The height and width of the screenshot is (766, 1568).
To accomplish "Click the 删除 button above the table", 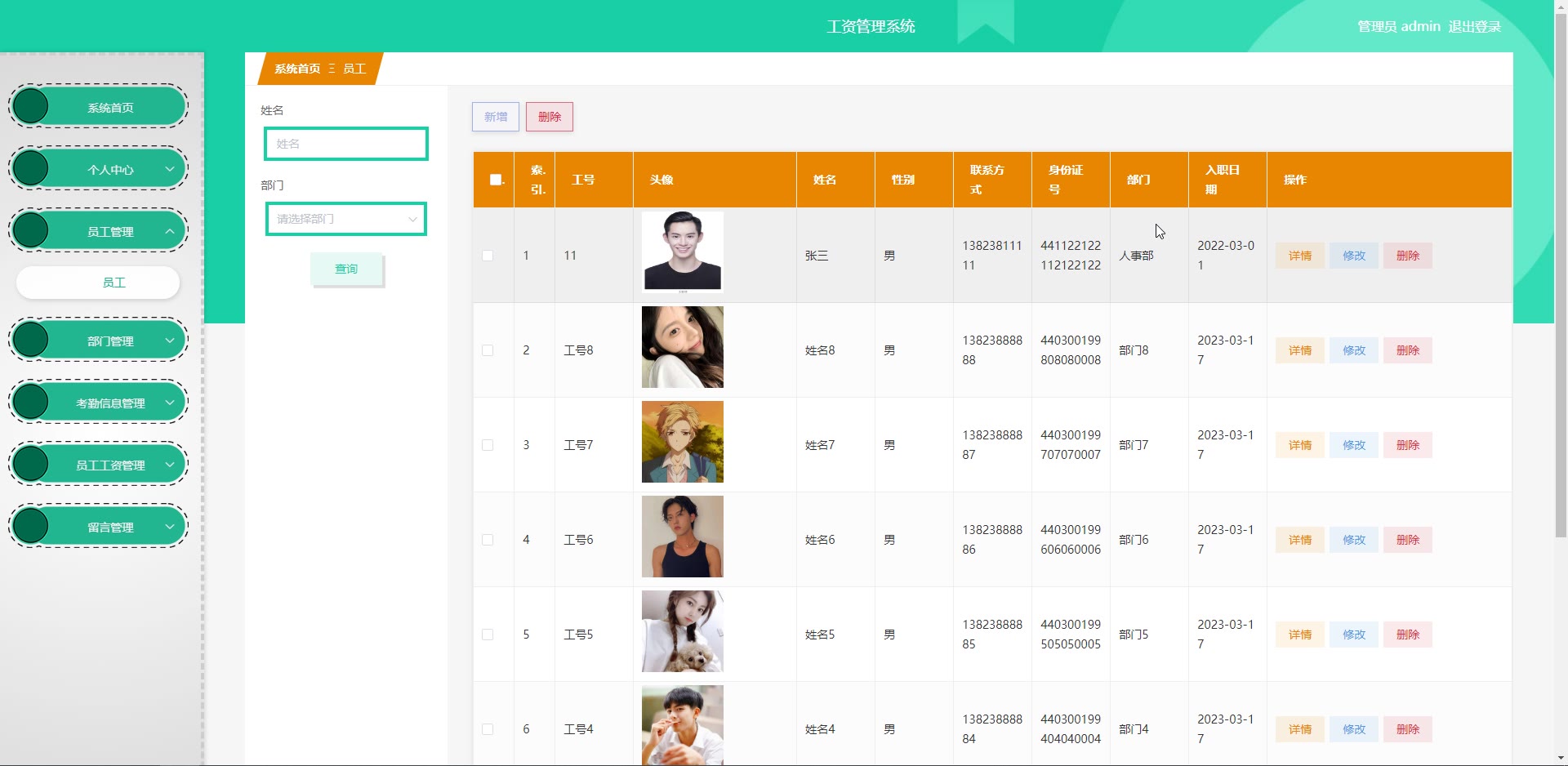I will click(550, 117).
